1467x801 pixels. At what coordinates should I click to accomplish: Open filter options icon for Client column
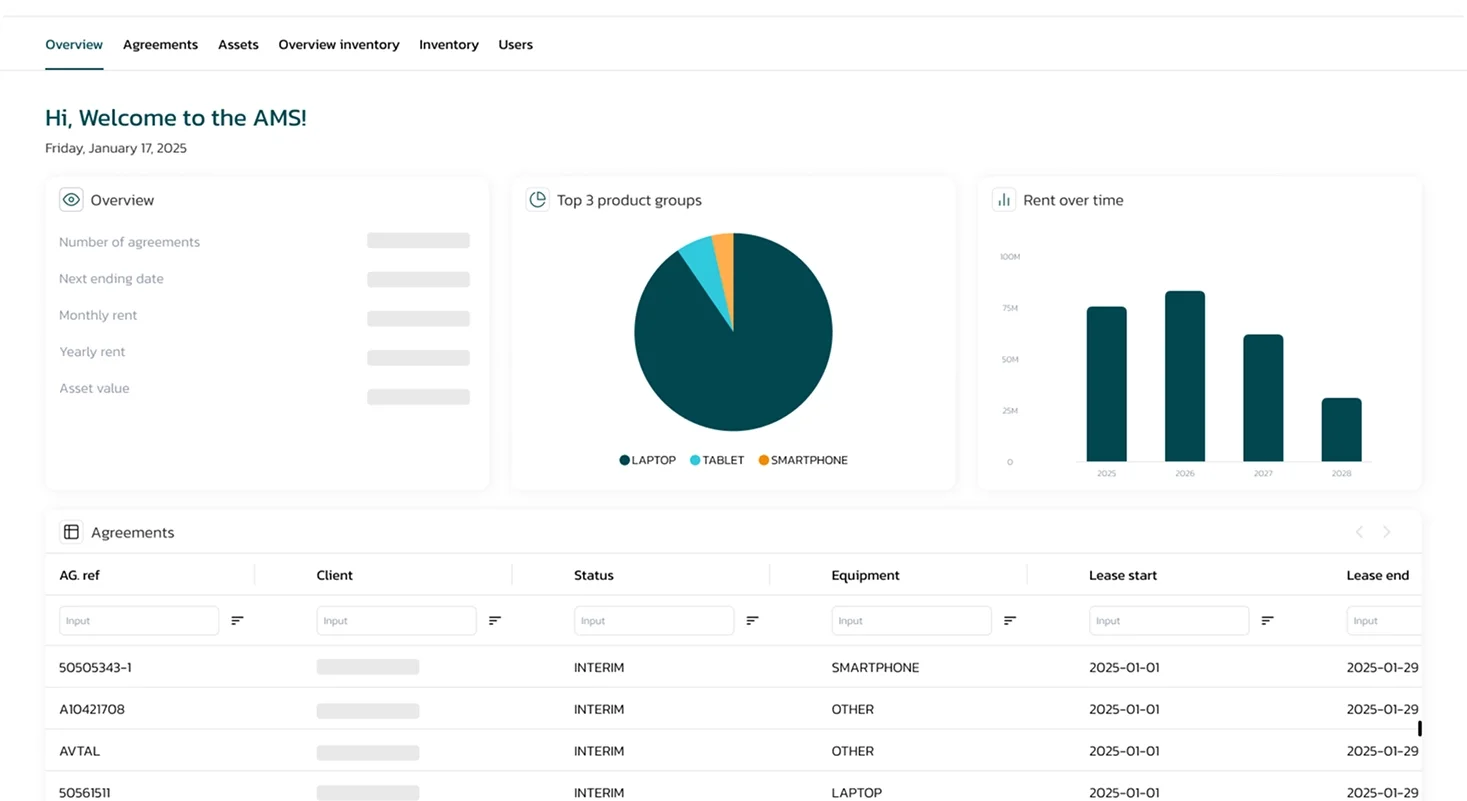495,621
